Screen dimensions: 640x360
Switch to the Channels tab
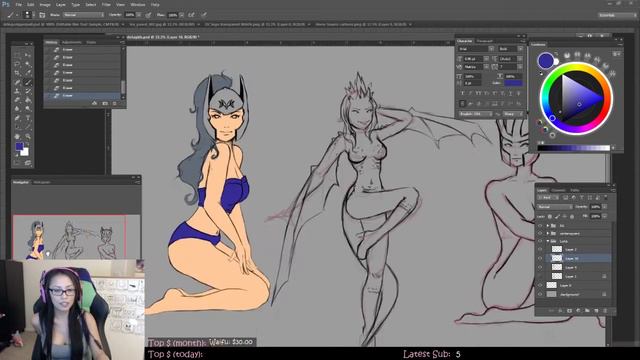tap(558, 190)
